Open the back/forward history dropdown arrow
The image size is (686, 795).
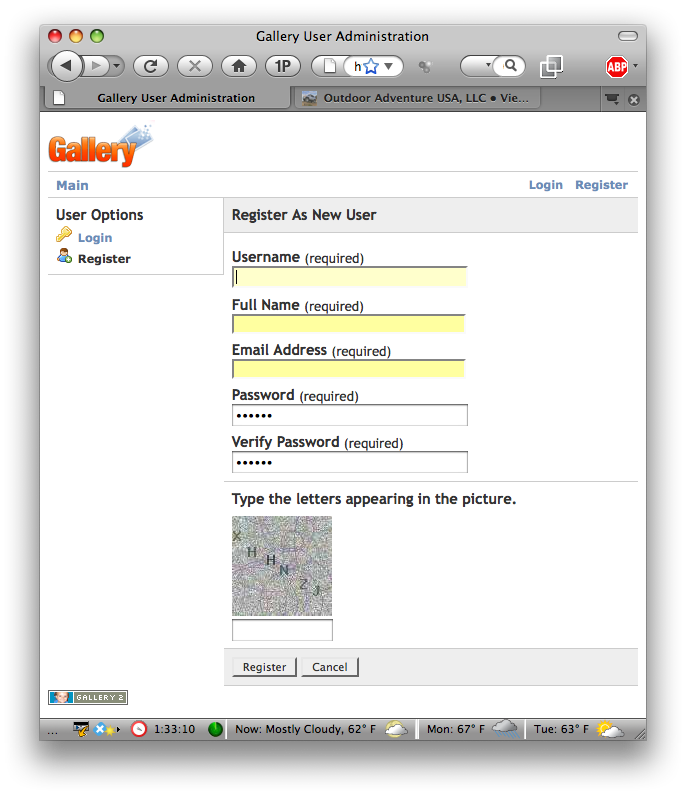pyautogui.click(x=117, y=67)
